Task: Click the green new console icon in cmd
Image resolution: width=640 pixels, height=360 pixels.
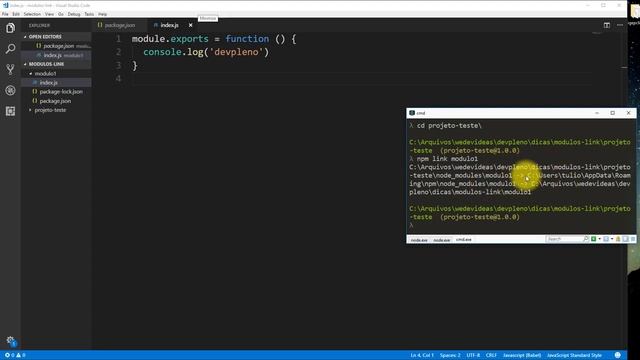Action: coord(594,239)
